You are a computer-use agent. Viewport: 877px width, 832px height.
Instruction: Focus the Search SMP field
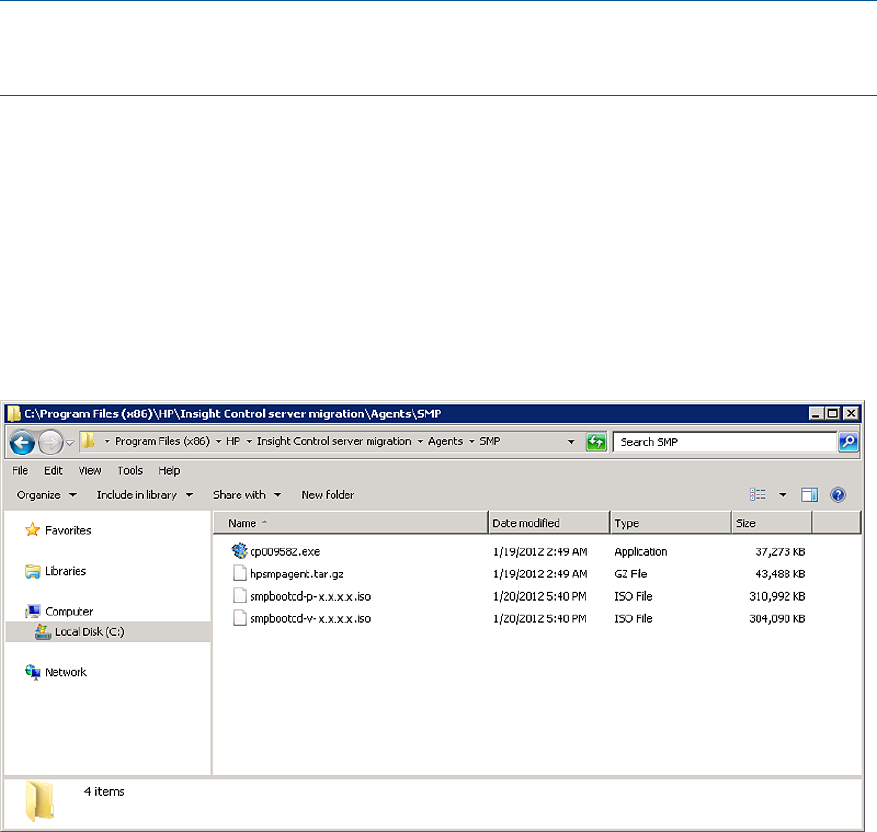725,442
